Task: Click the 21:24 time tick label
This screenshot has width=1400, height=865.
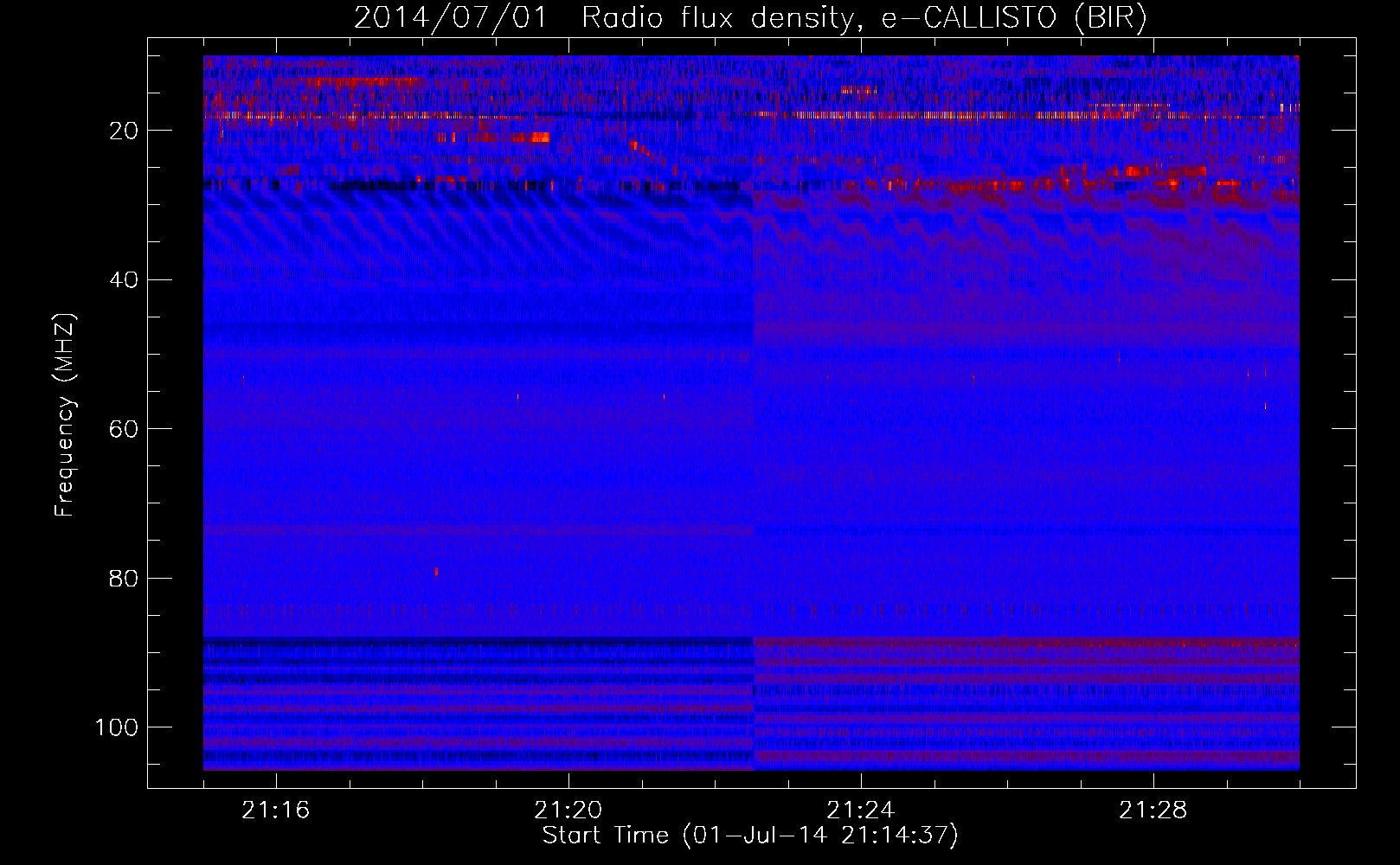Action: (861, 811)
